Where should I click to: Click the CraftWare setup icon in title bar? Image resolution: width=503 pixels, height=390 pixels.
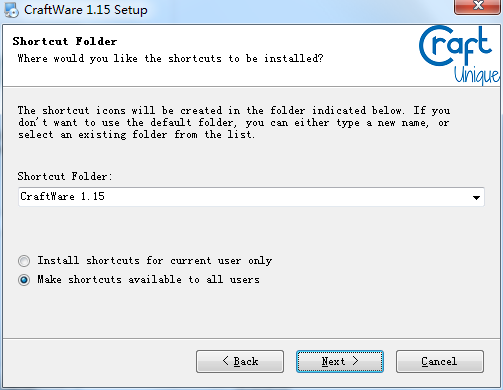point(11,10)
